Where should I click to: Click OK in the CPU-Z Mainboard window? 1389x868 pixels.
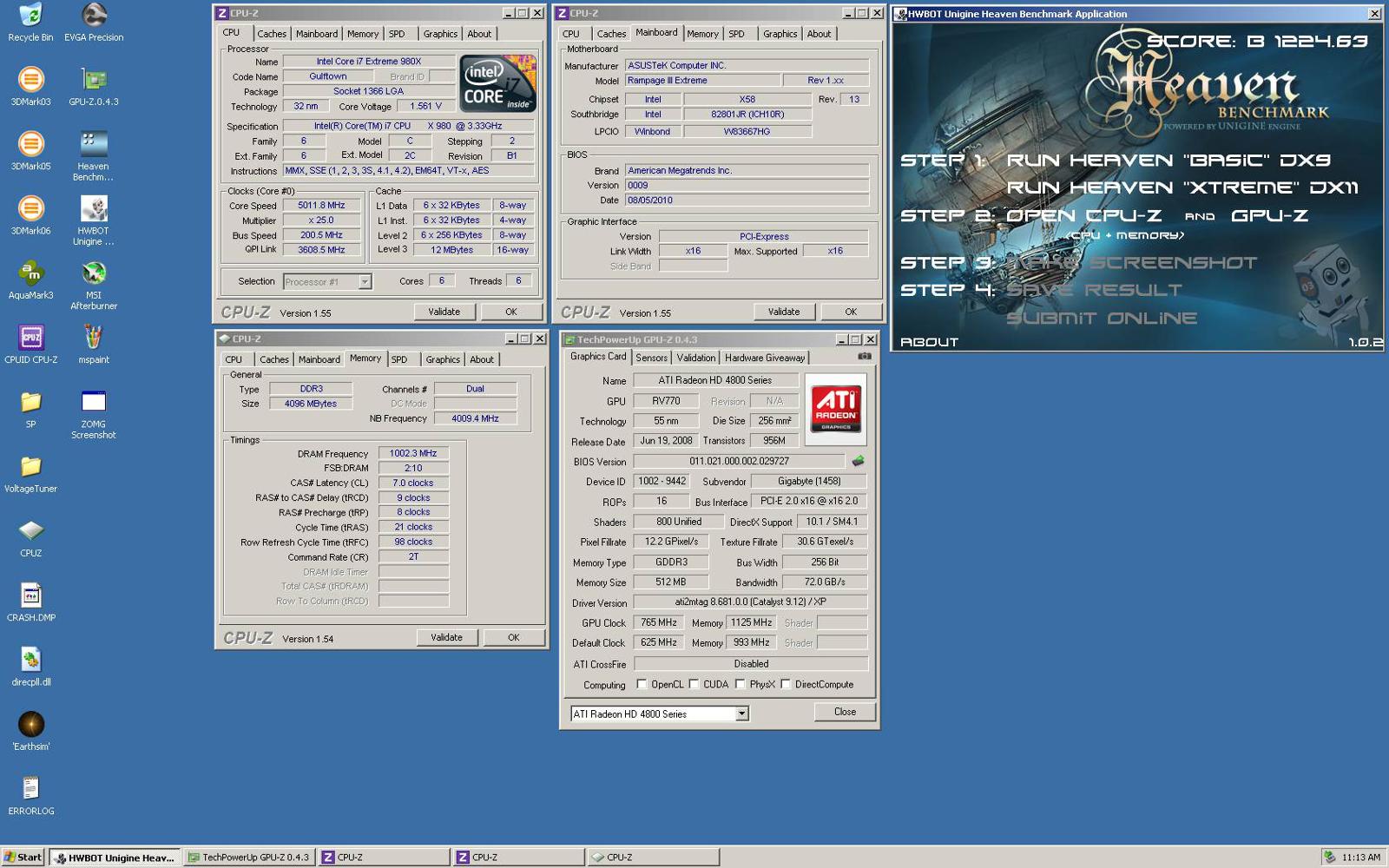pyautogui.click(x=851, y=312)
